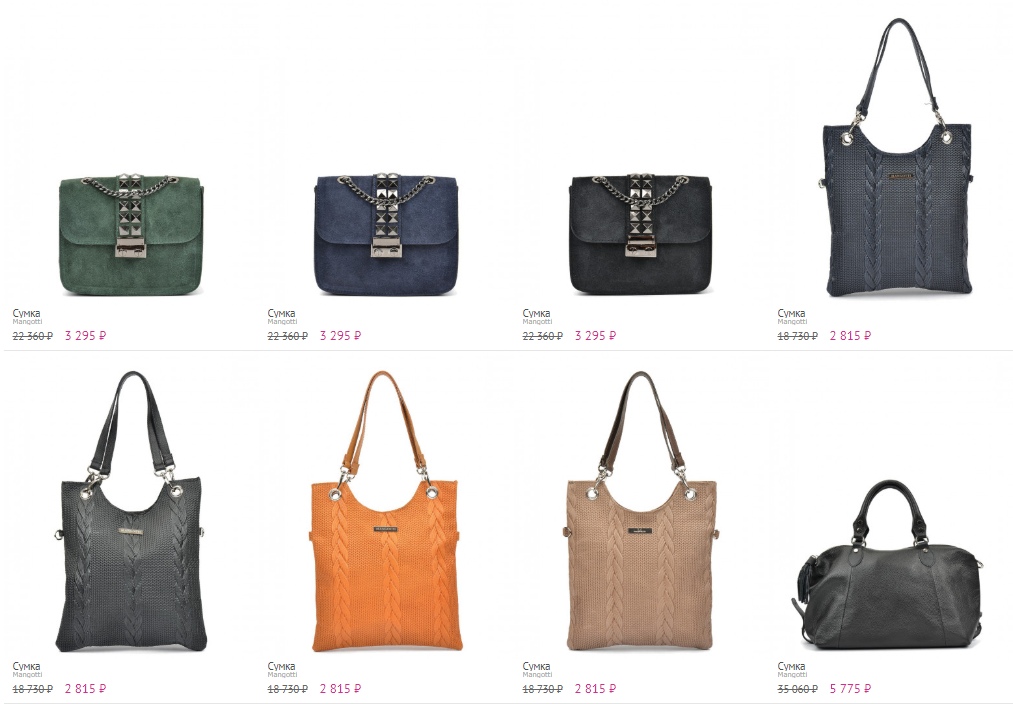Click the 3 295 ₽ price of green bag
This screenshot has width=1013, height=704.
85,336
